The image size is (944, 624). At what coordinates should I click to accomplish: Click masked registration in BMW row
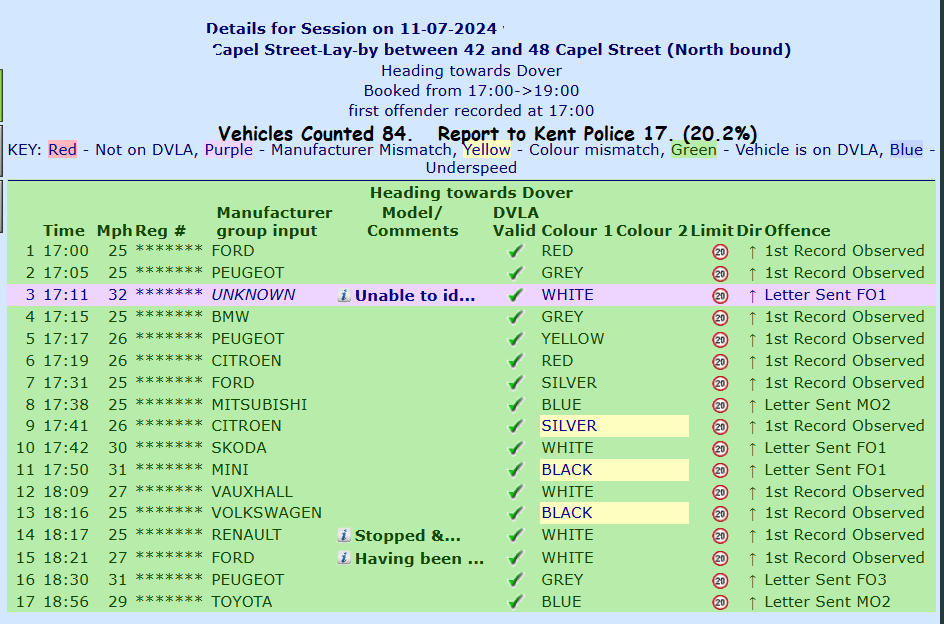(x=169, y=316)
